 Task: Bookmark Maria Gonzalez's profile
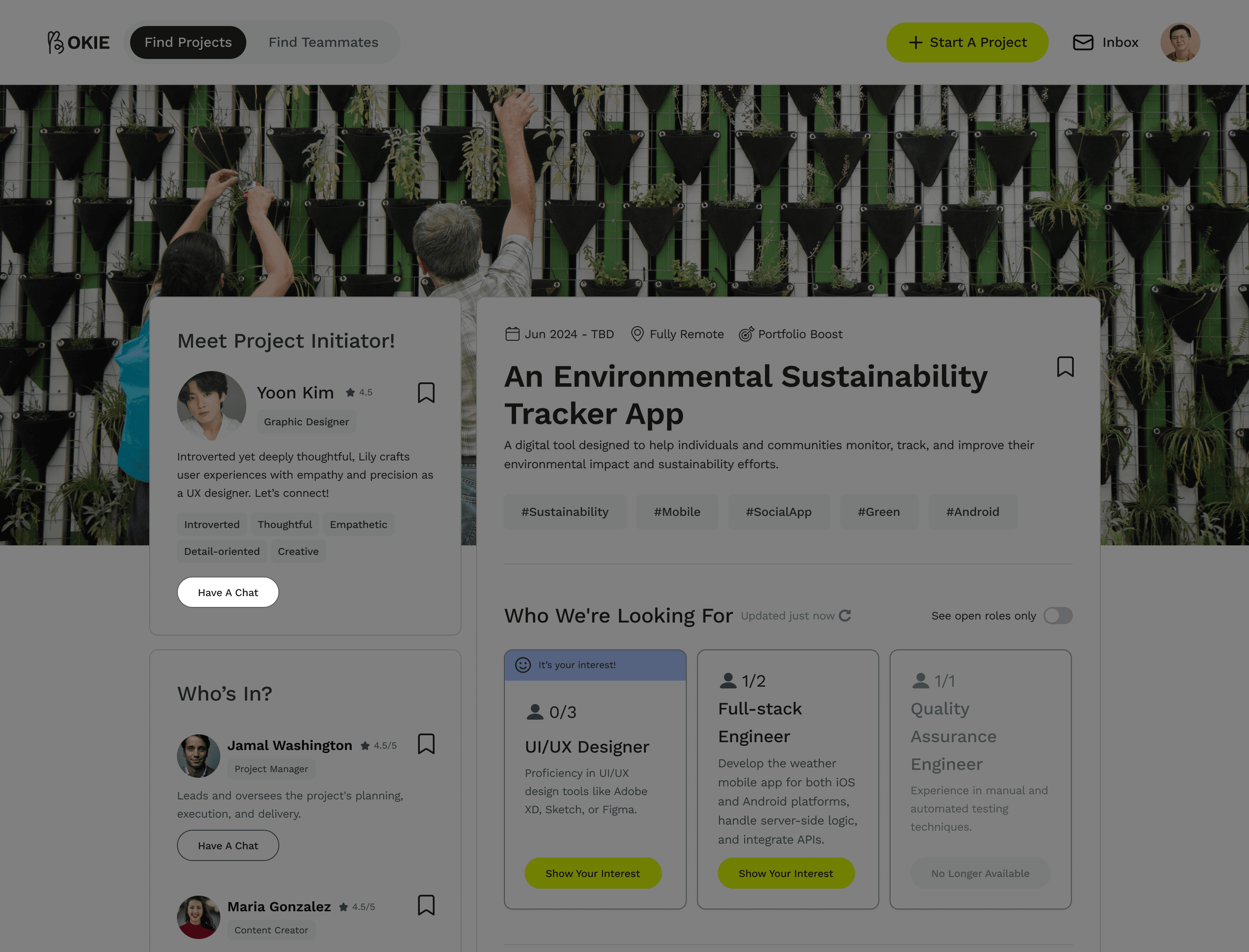[x=426, y=905]
